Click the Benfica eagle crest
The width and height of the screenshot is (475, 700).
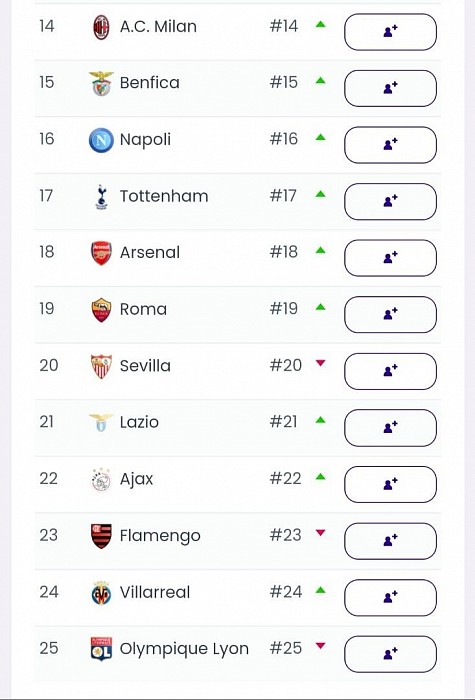click(101, 83)
